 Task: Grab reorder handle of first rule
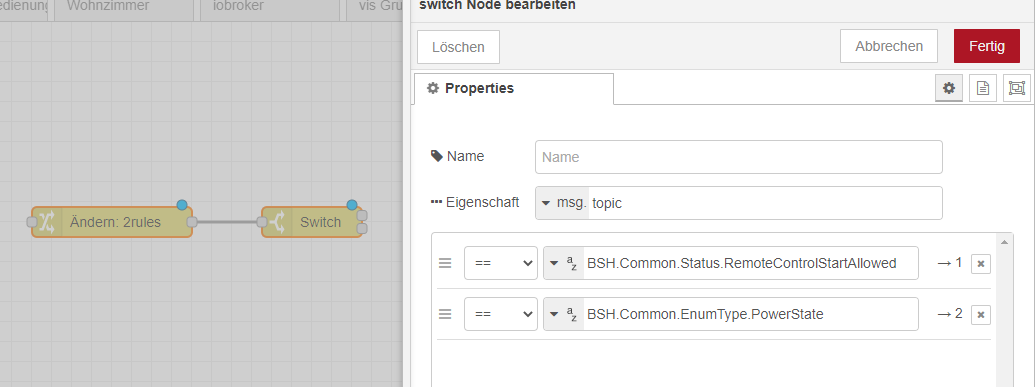(446, 263)
